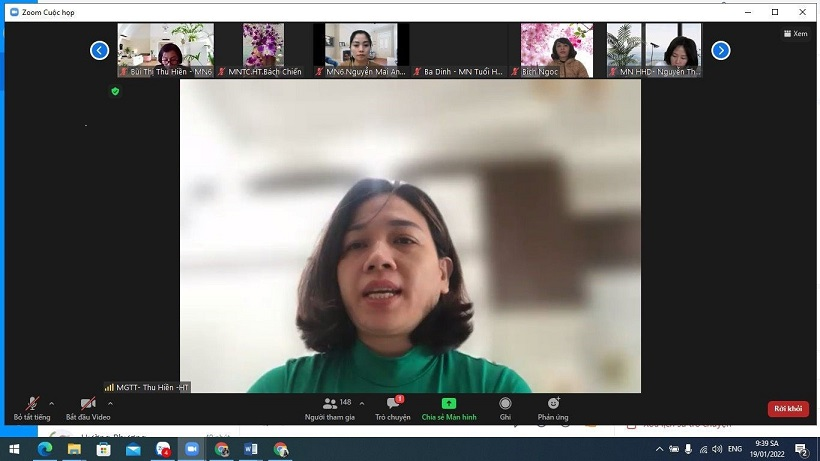The width and height of the screenshot is (820, 461).
Task: Click Windows Start button
Action: pos(15,450)
